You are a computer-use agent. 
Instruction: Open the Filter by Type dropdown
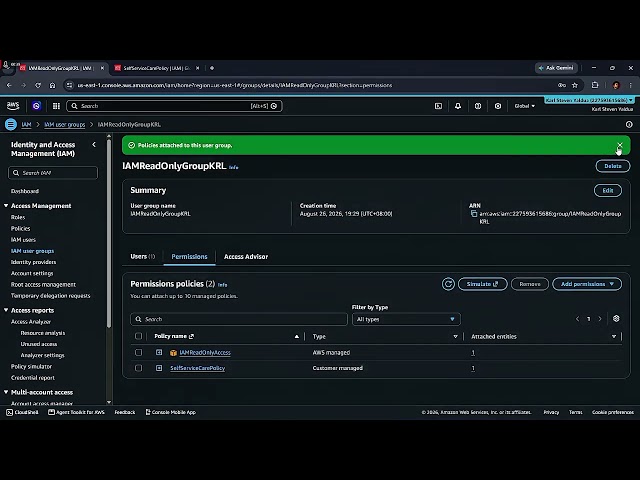[x=406, y=319]
